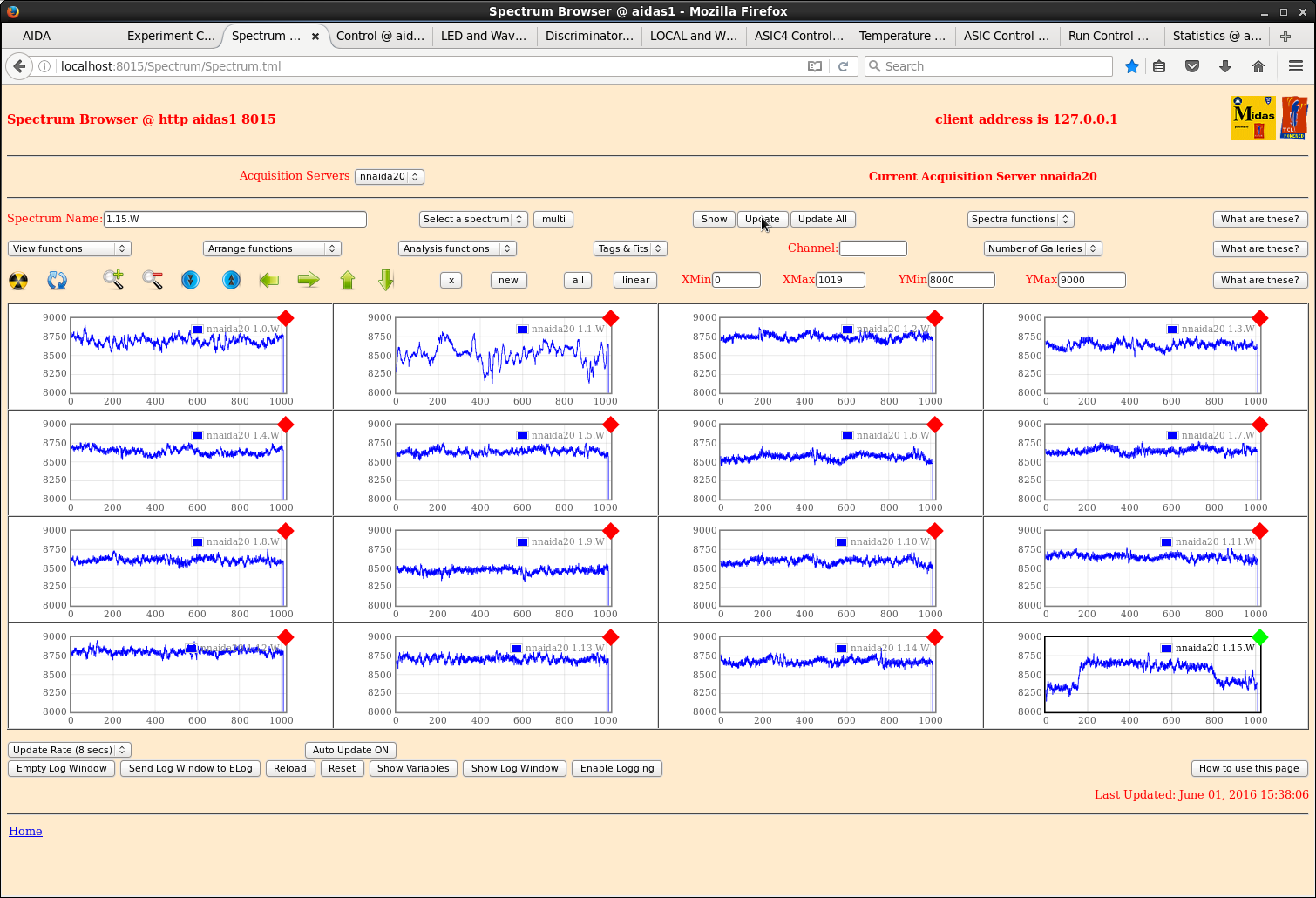The height and width of the screenshot is (898, 1316).
Task: Switch to the Temperature tab
Action: 901,36
